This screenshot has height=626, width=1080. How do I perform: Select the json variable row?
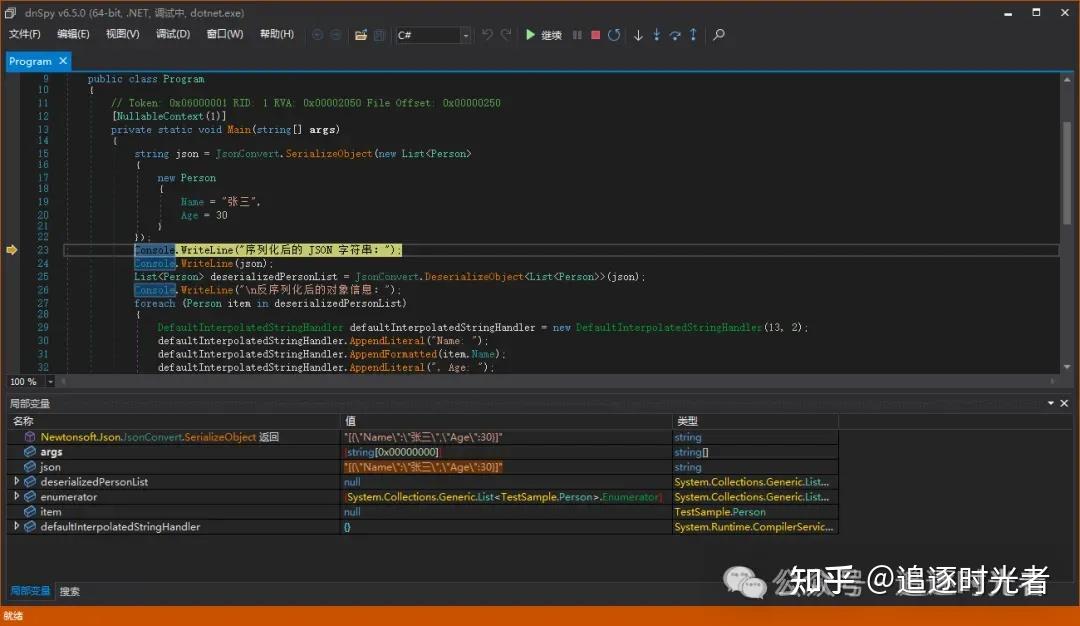click(x=423, y=467)
